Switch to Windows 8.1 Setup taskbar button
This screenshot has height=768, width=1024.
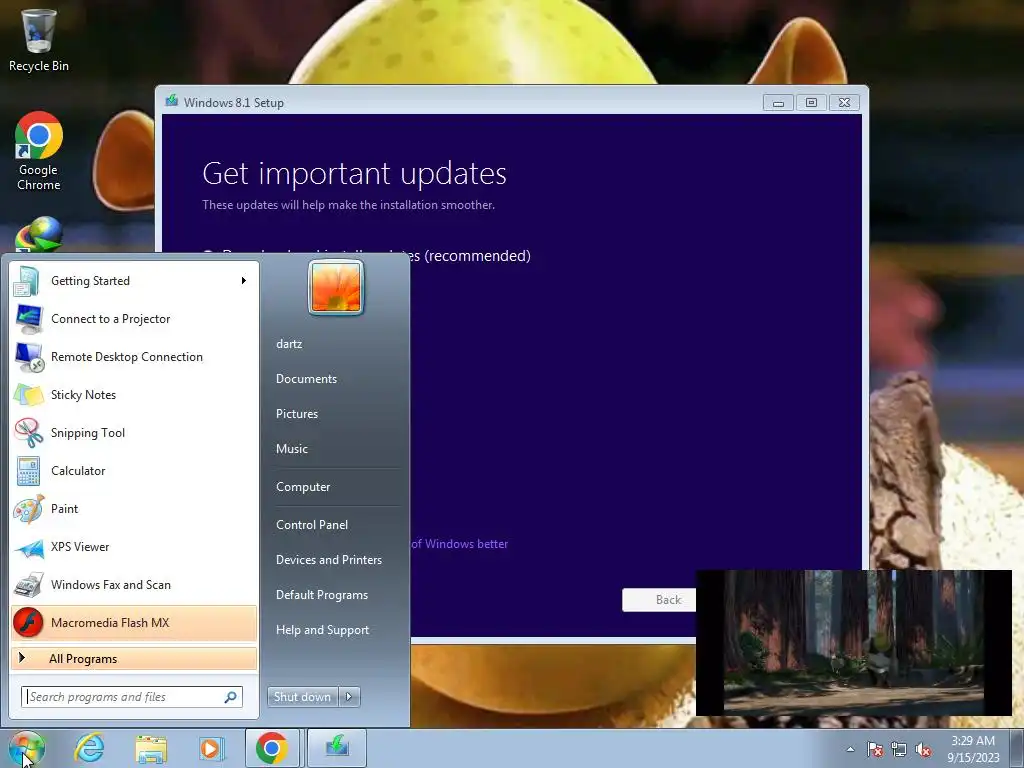coord(336,748)
